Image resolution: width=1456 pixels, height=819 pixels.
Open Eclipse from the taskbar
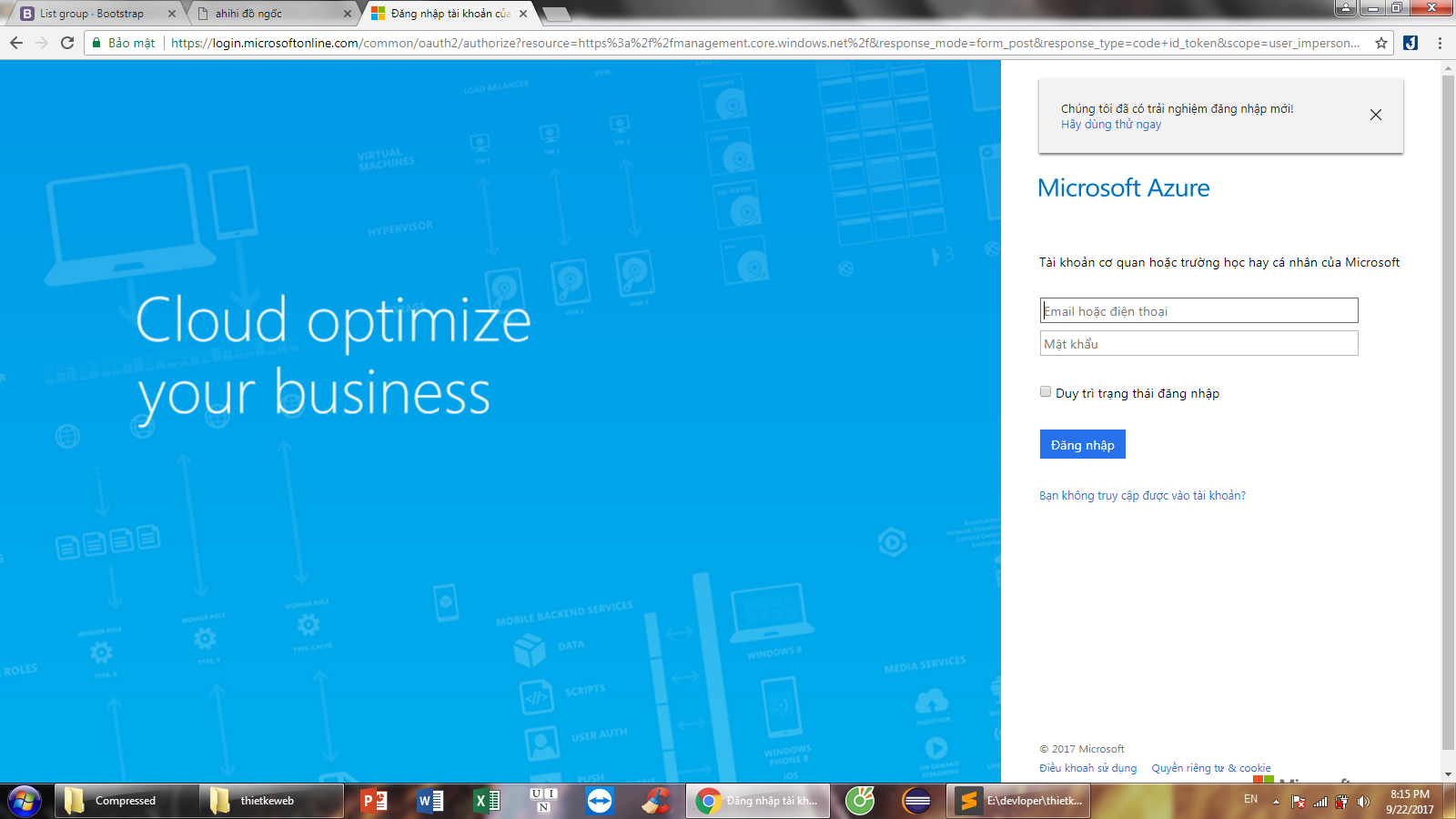(916, 801)
